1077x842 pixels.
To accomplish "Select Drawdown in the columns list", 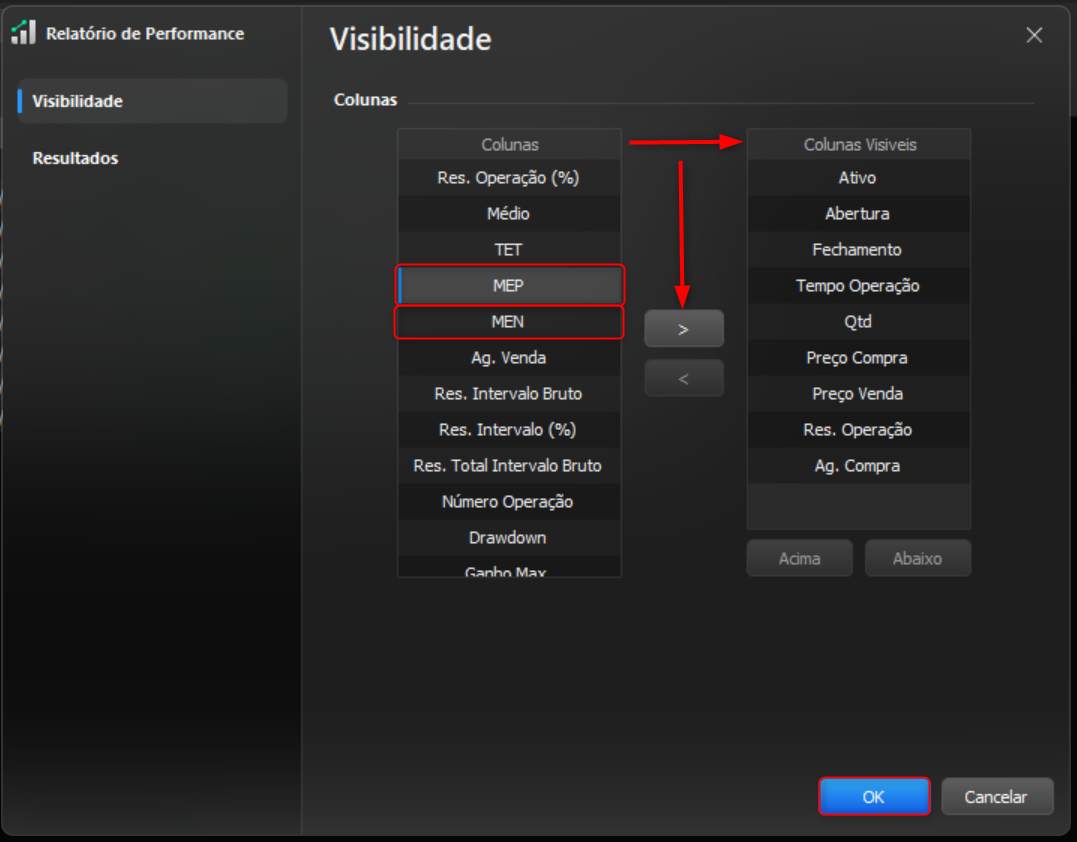I will pos(509,538).
